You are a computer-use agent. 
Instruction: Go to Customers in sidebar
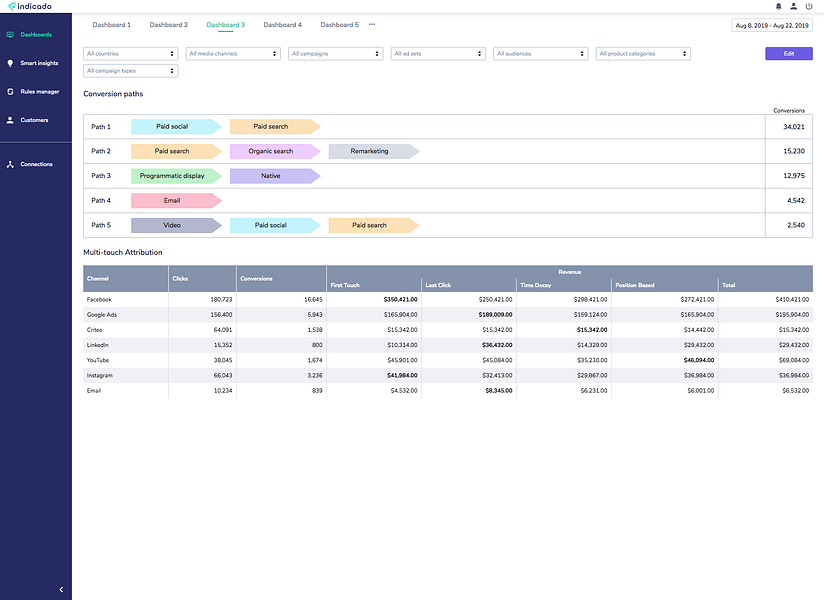[x=36, y=120]
